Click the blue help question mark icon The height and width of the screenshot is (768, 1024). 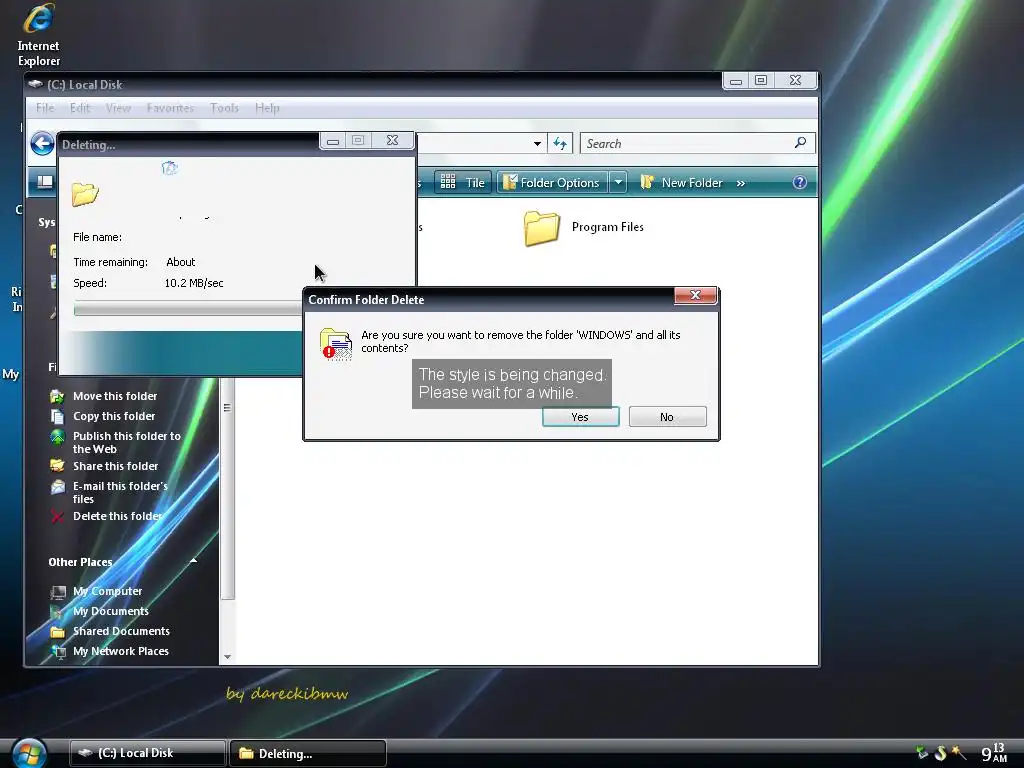799,183
